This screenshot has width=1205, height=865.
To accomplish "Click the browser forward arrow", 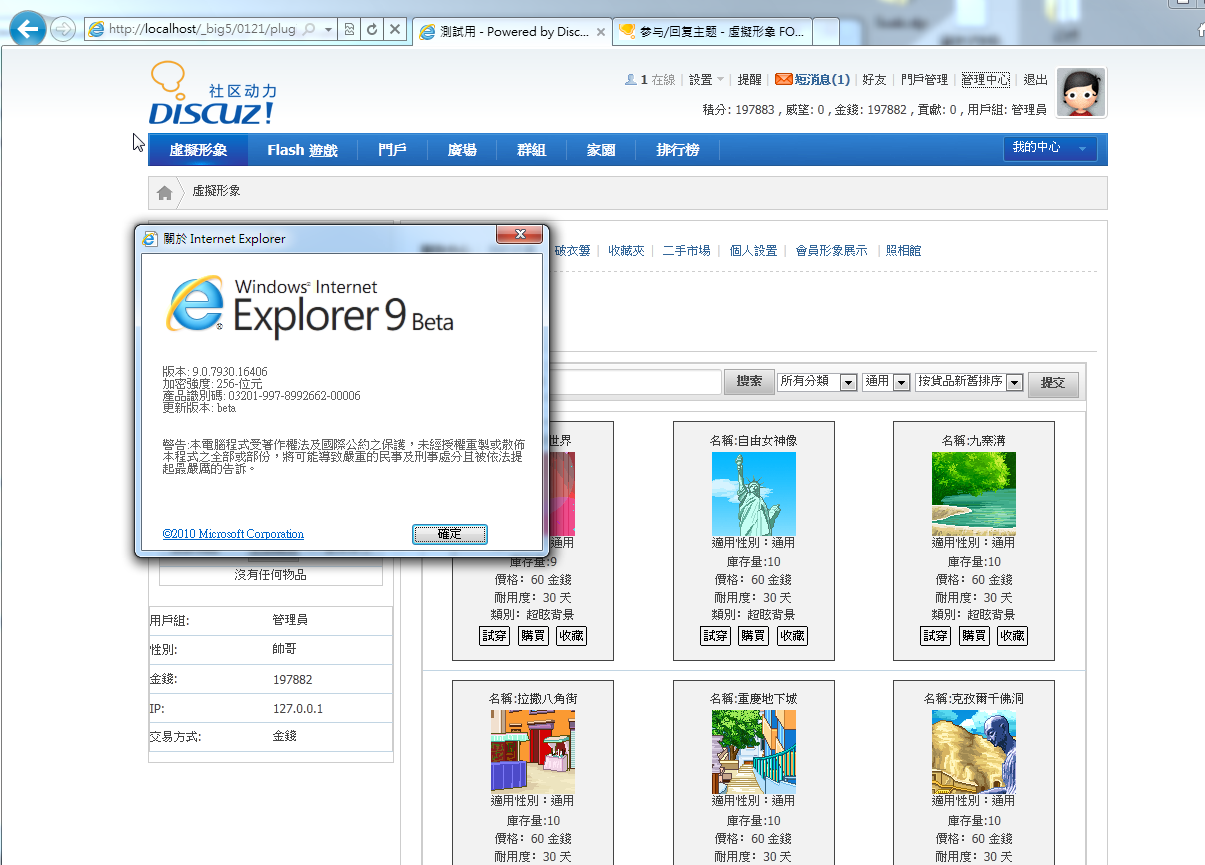I will (63, 30).
